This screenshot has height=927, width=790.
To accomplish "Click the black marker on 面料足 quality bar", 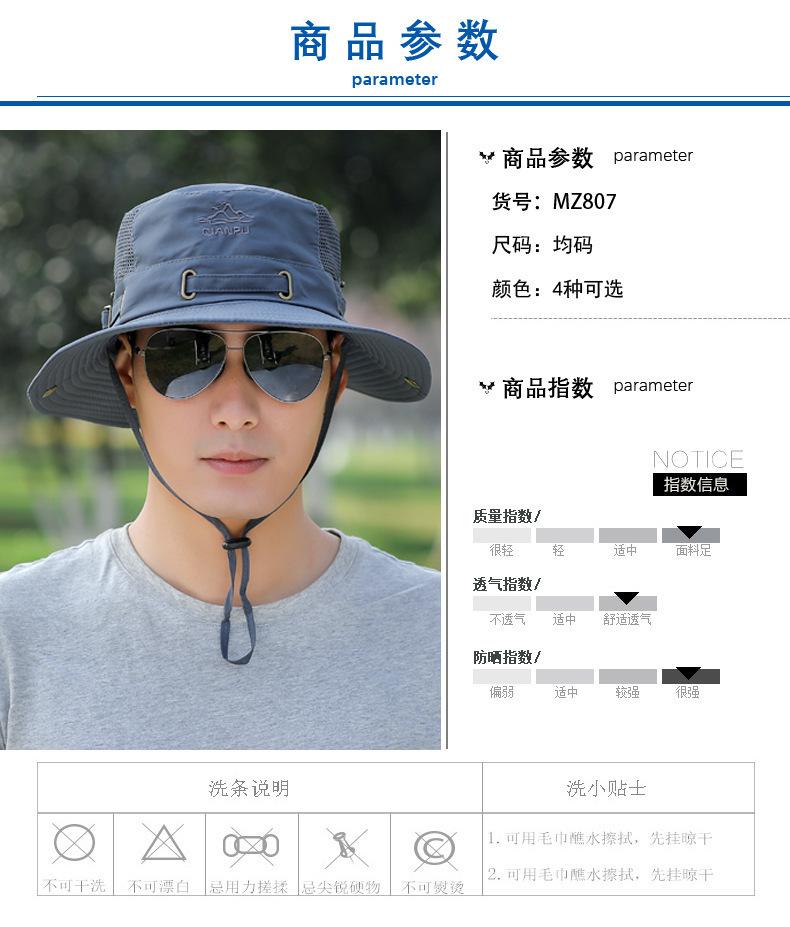I will (689, 531).
